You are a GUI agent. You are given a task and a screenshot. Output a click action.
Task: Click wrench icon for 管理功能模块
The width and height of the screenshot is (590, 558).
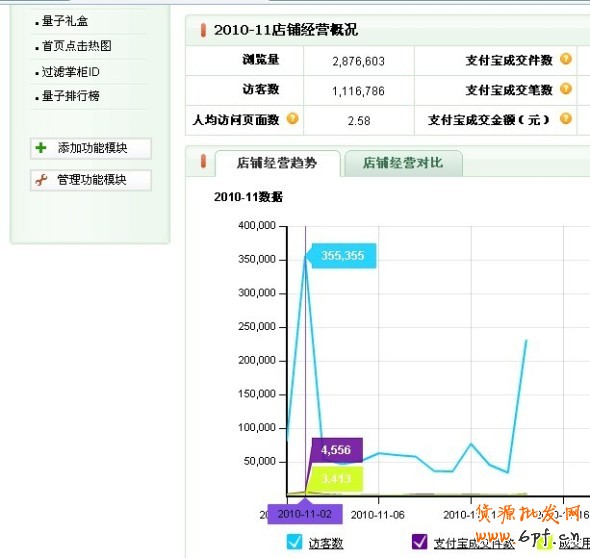point(41,180)
